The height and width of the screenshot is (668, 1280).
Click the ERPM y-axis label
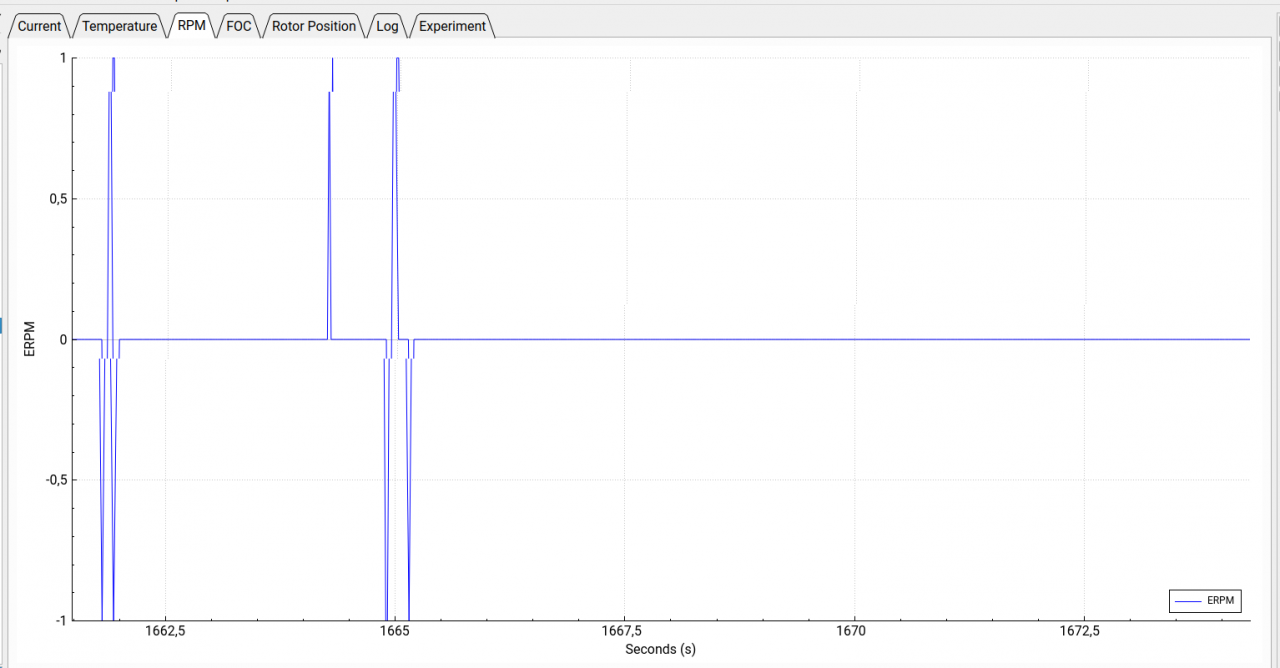coord(29,339)
